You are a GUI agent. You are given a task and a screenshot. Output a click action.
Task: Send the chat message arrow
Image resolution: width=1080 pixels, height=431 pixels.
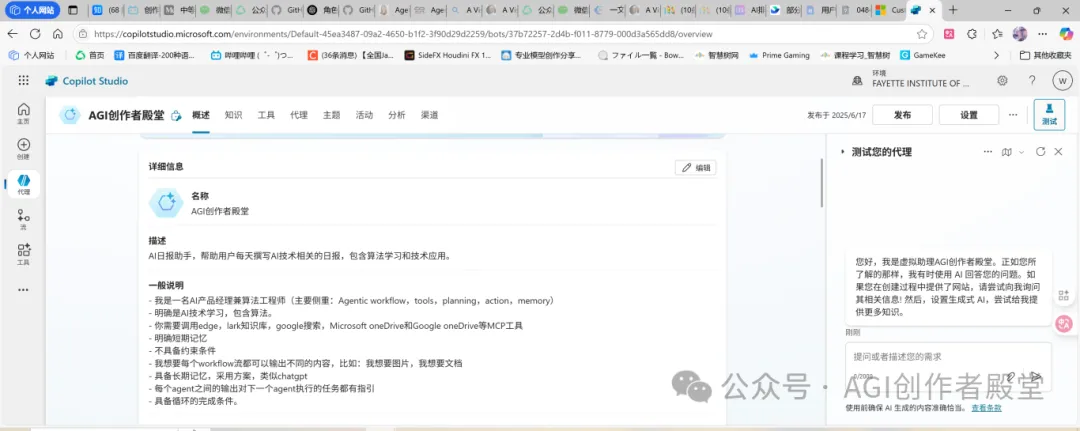coord(1035,377)
